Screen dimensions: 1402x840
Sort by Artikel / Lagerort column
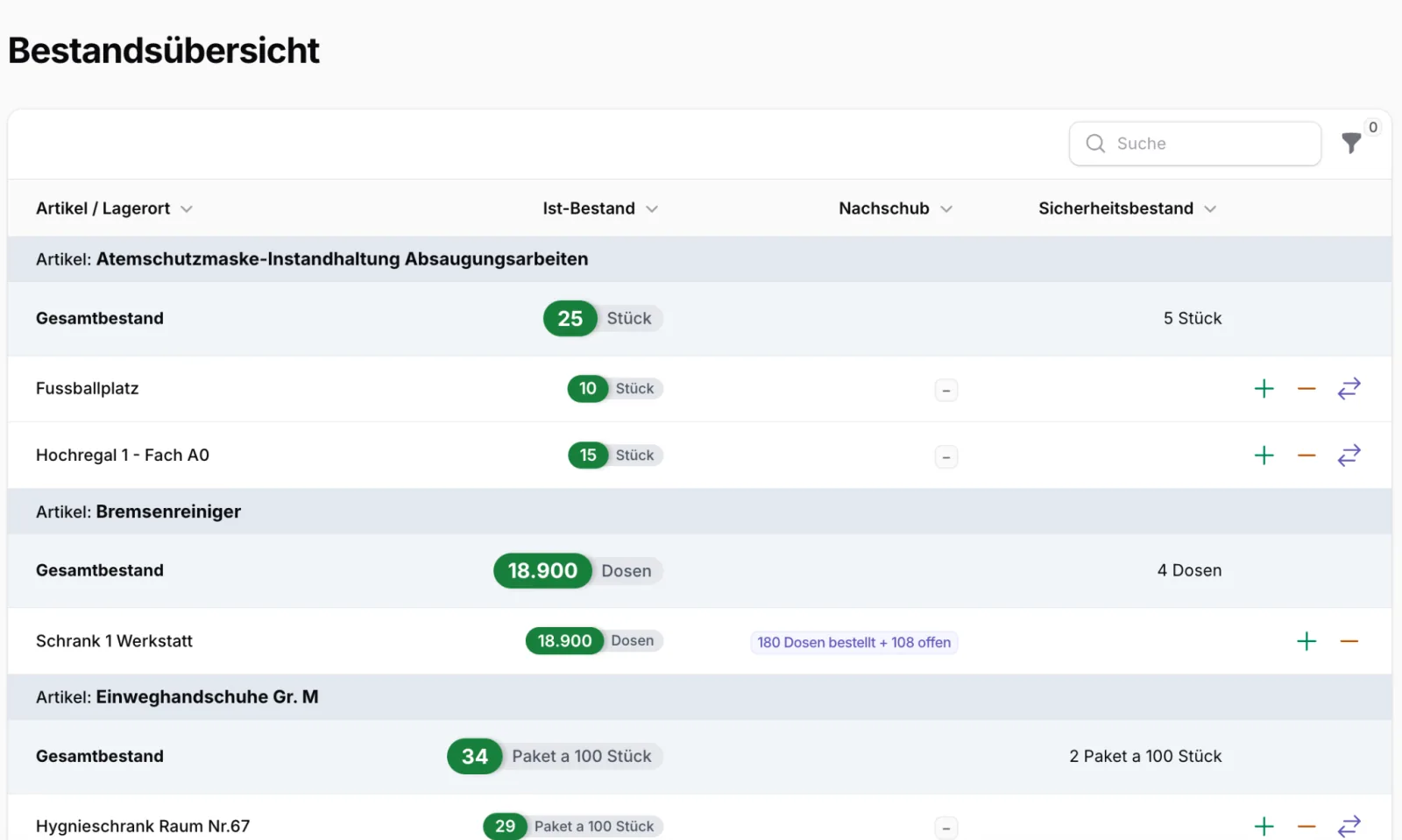tap(114, 208)
